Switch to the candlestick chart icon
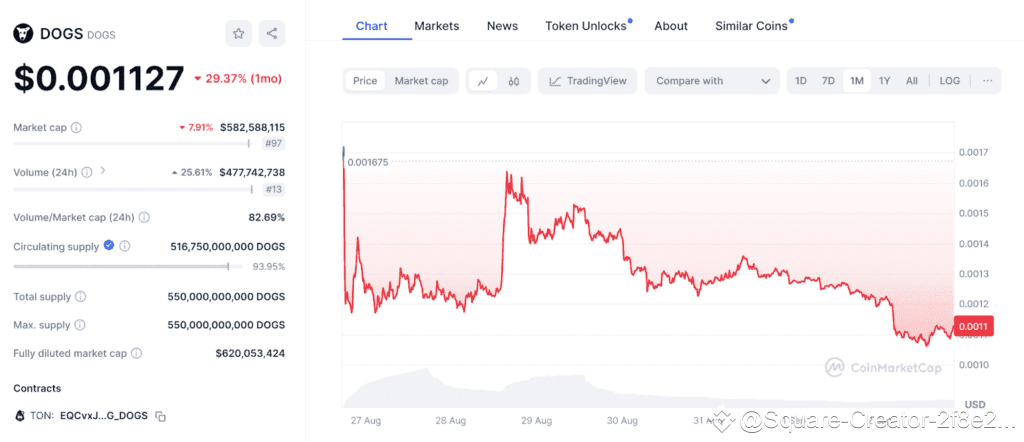1024x442 pixels. click(513, 81)
